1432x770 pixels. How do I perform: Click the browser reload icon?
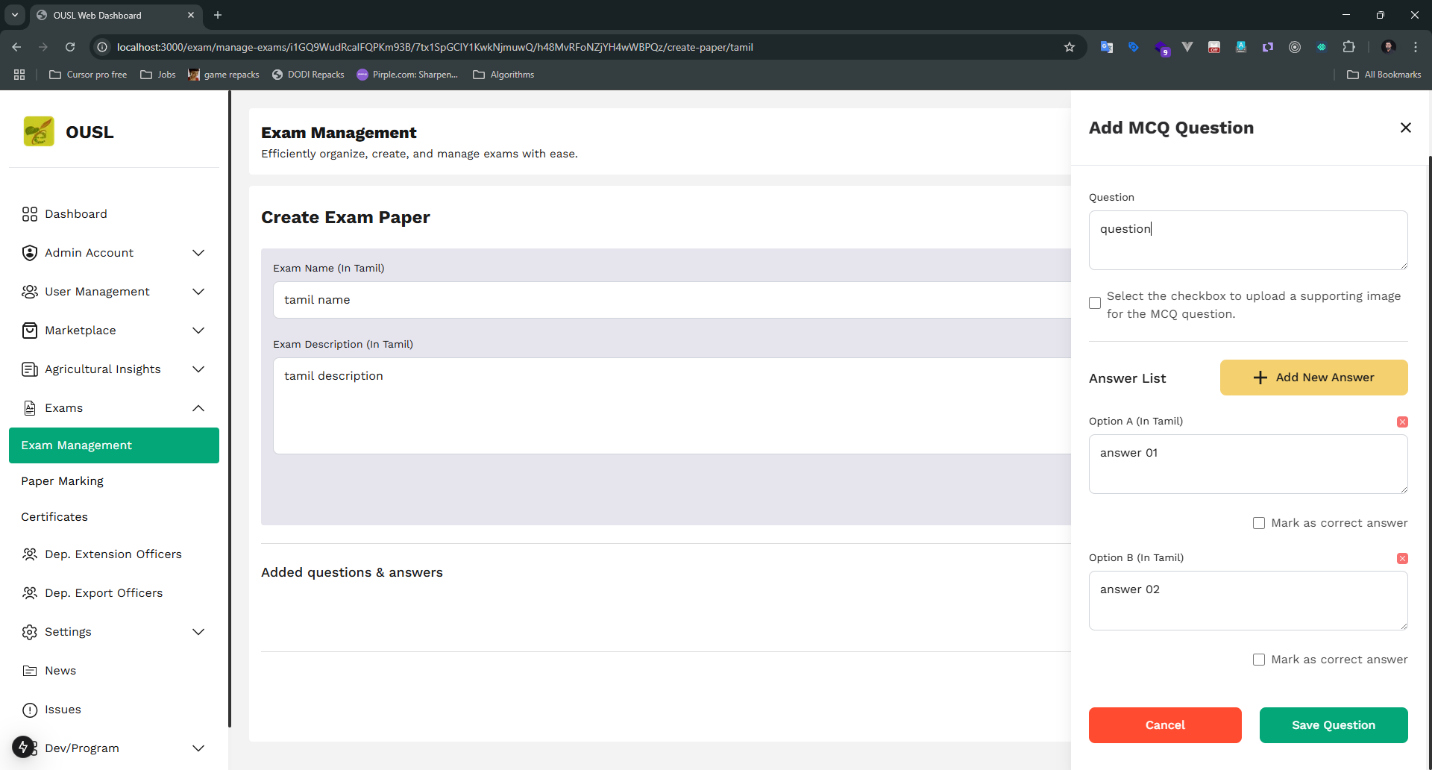[70, 47]
